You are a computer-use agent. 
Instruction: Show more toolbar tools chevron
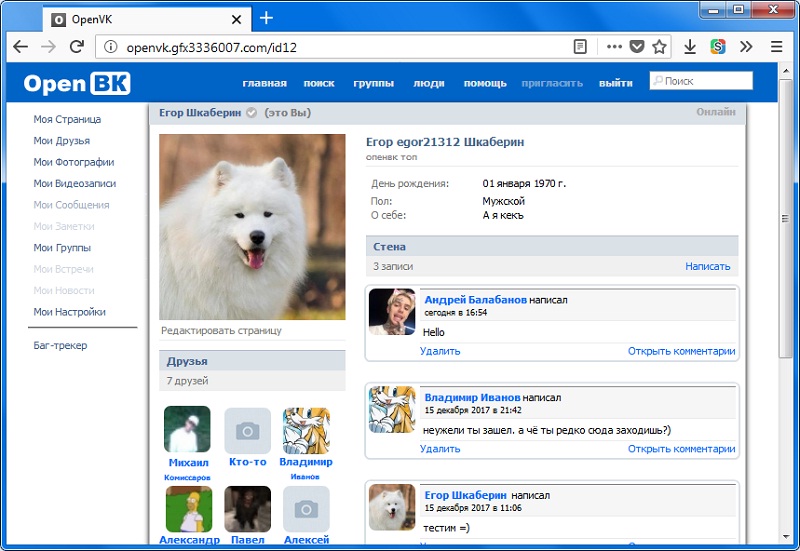coord(746,47)
